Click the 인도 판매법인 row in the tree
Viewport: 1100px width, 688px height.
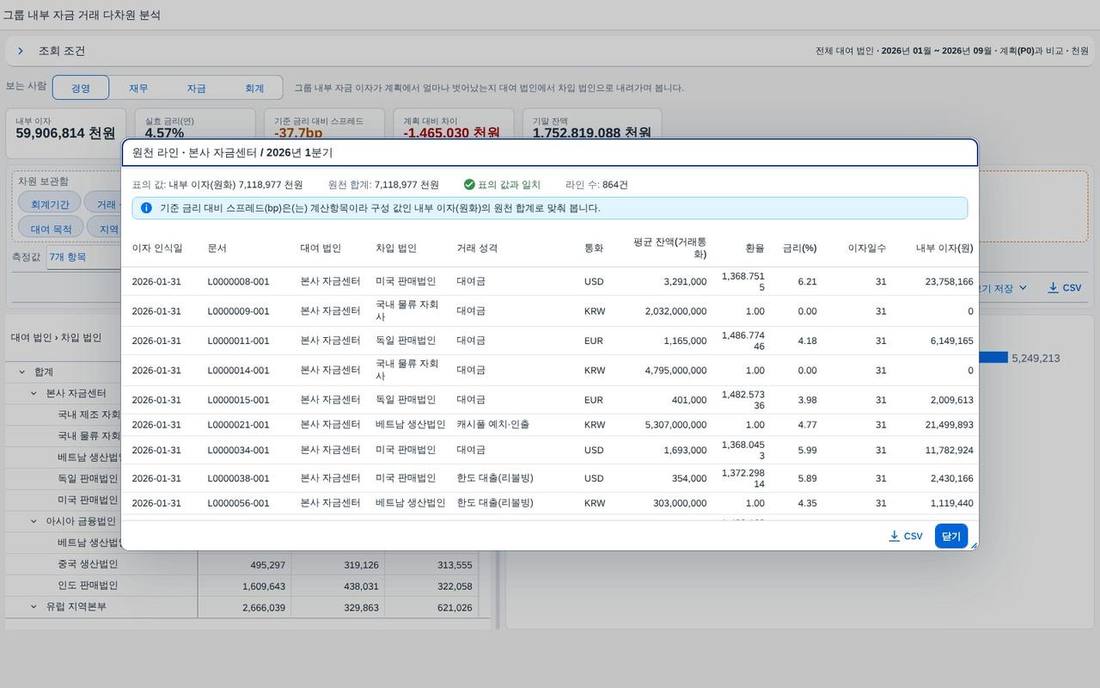click(x=88, y=585)
